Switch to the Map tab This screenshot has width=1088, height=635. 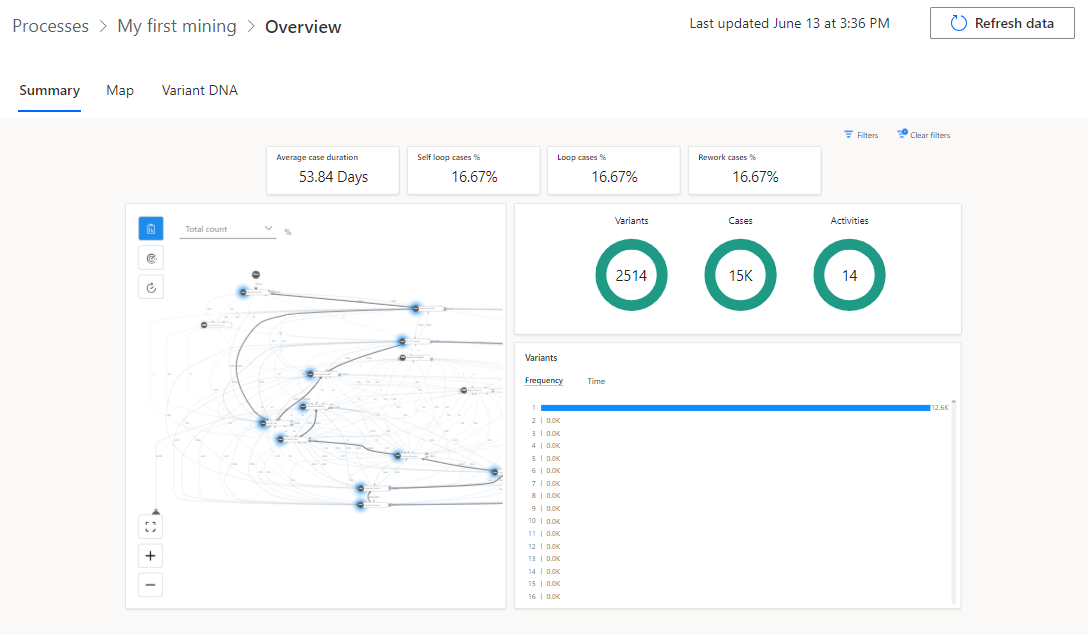click(x=120, y=91)
